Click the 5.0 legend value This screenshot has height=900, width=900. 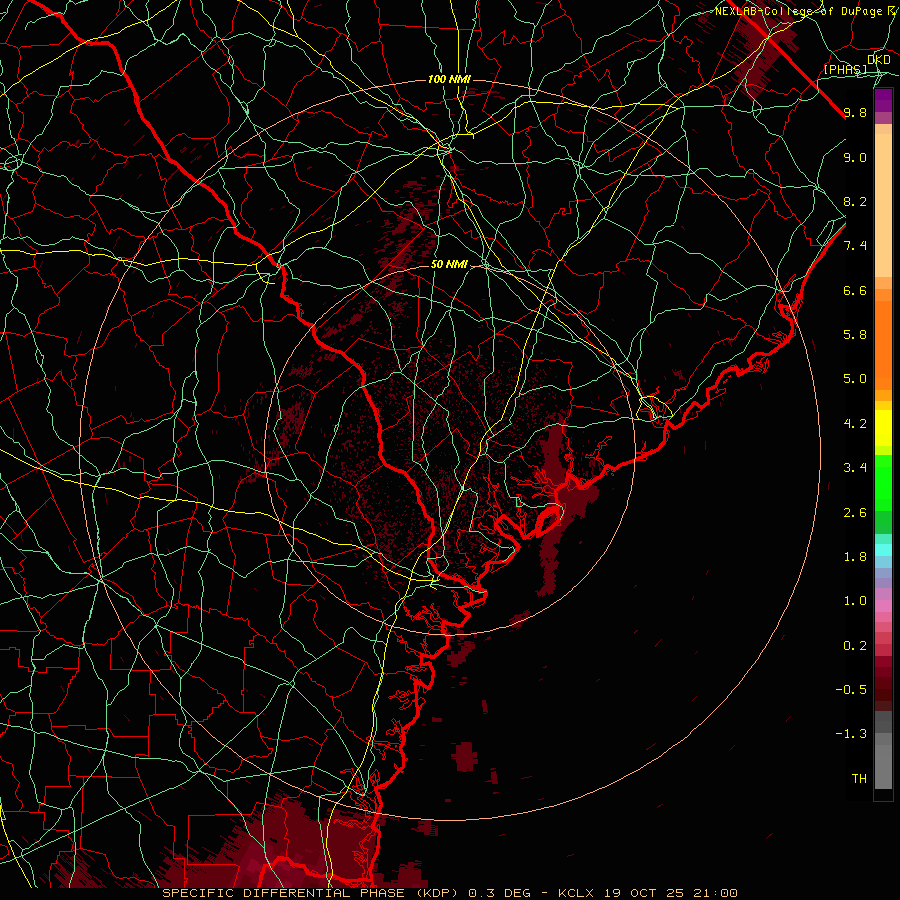[855, 379]
